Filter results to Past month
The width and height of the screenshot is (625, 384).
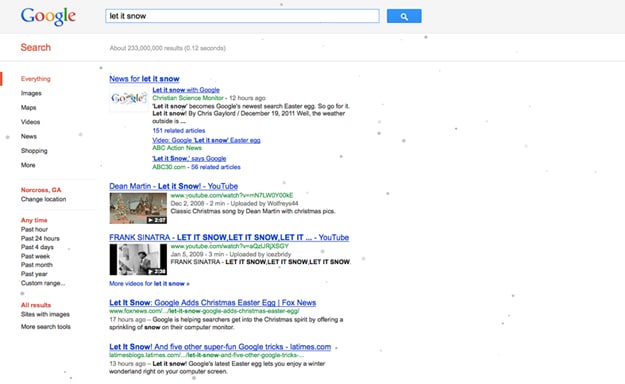37,265
